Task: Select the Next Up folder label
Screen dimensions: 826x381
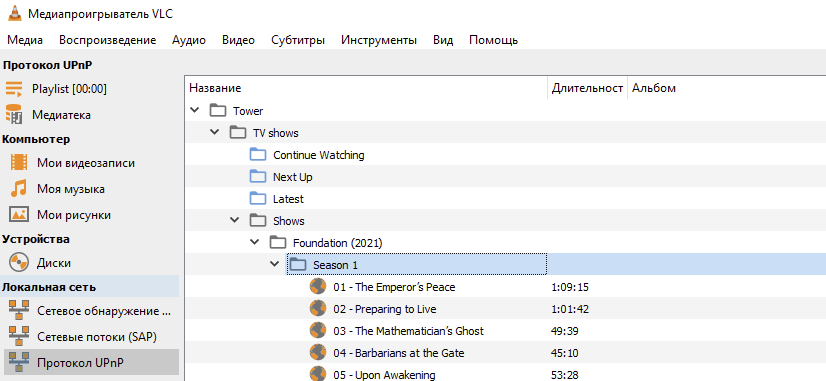Action: click(292, 178)
